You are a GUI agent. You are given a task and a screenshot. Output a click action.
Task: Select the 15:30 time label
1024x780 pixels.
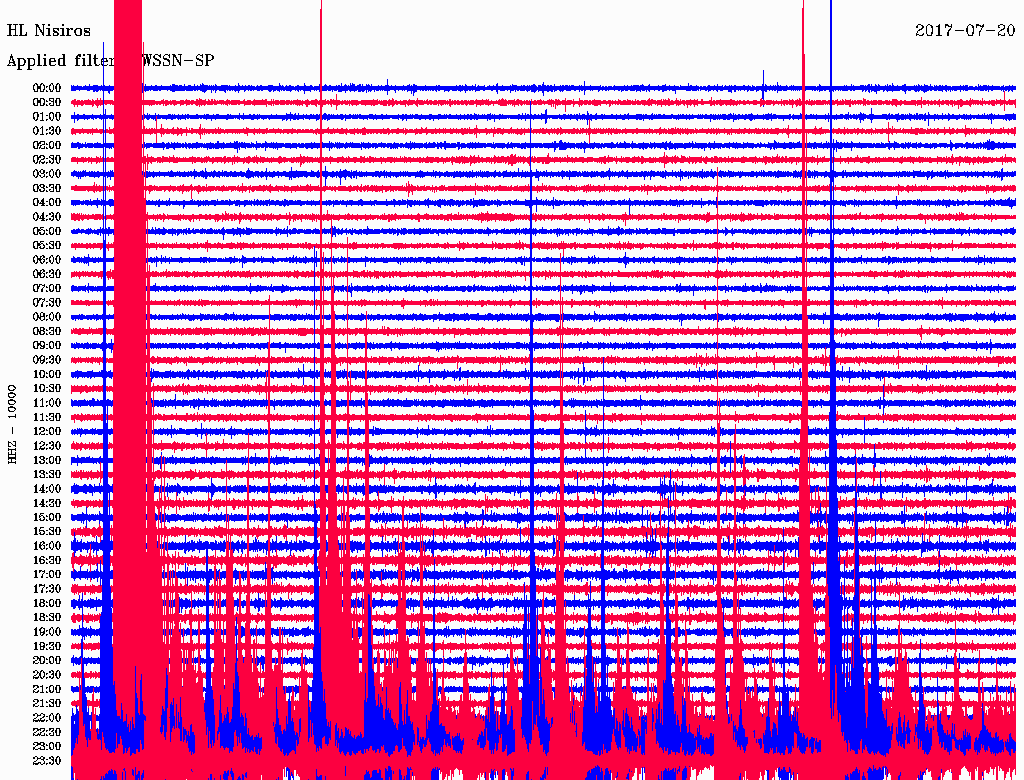47,531
